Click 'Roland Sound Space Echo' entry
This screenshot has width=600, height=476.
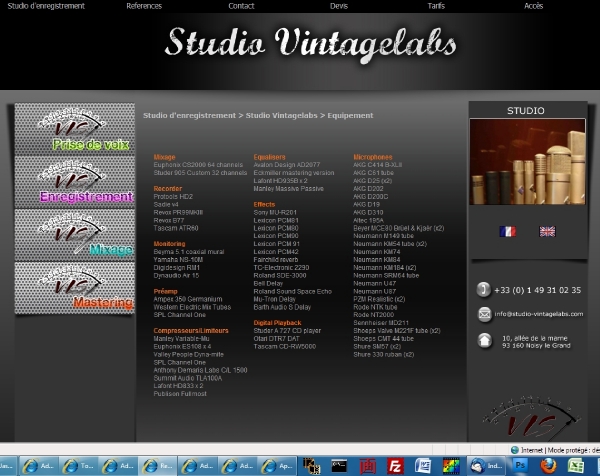click(292, 291)
